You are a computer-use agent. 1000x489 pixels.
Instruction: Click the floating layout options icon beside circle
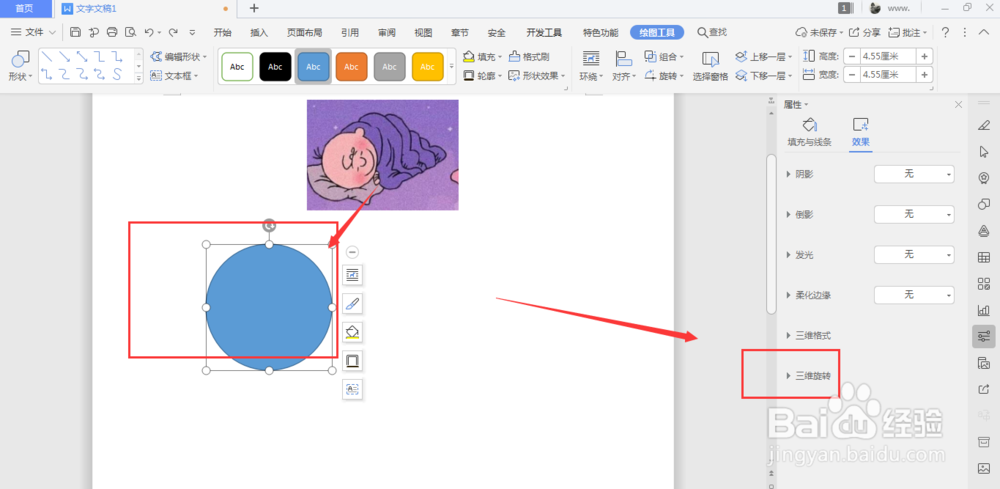point(352,275)
